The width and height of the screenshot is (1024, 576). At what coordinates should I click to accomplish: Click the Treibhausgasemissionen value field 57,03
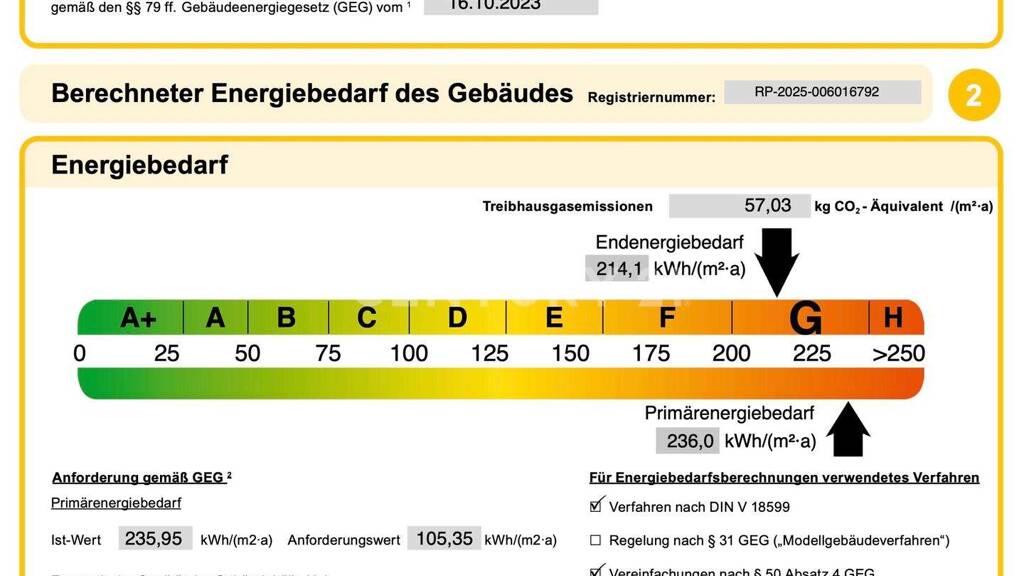[740, 206]
